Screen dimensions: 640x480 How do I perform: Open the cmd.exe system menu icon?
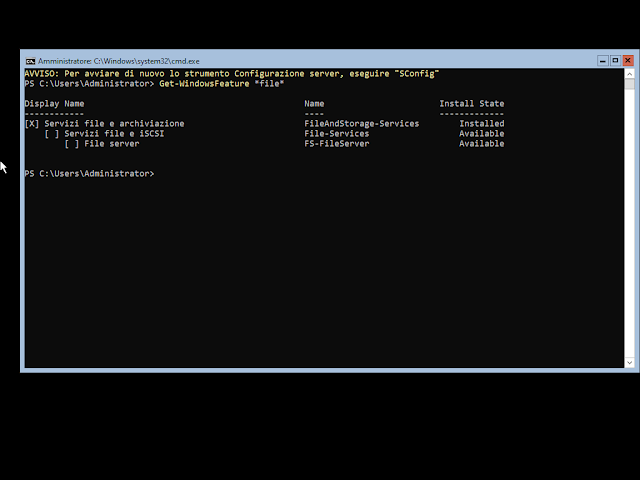[x=30, y=61]
